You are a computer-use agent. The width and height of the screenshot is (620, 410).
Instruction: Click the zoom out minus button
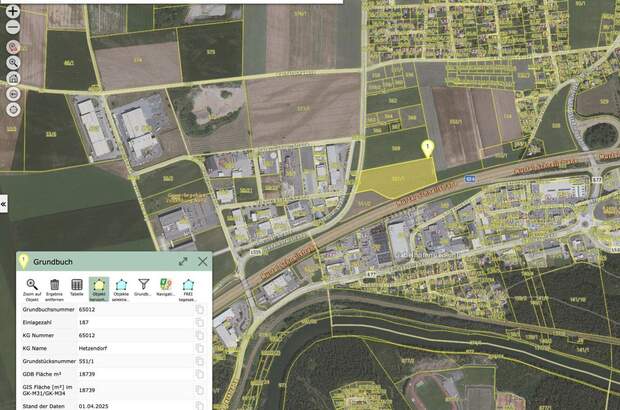coord(13,27)
